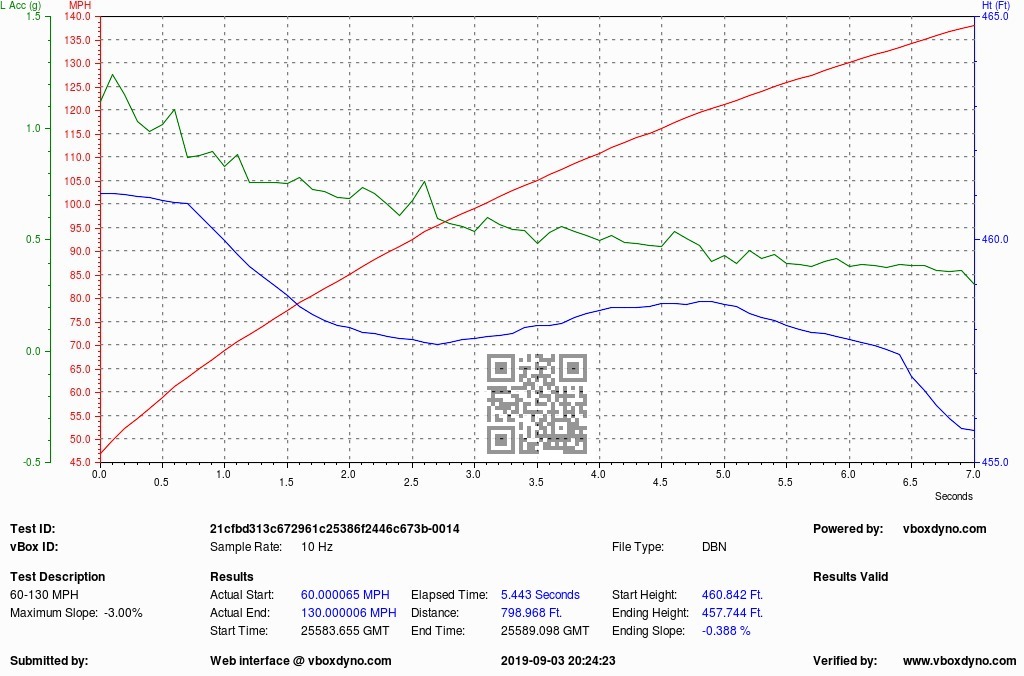Image resolution: width=1024 pixels, height=676 pixels.
Task: Click the Results Valid label
Action: pyautogui.click(x=850, y=577)
